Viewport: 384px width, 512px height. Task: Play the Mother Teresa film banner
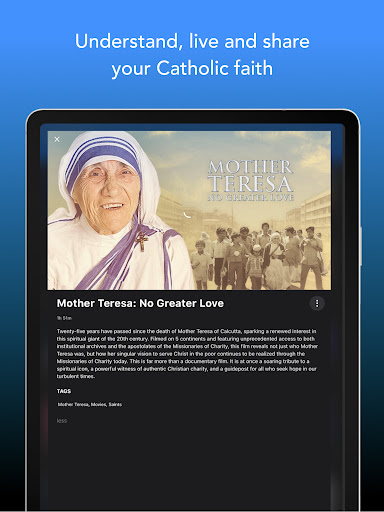click(189, 210)
